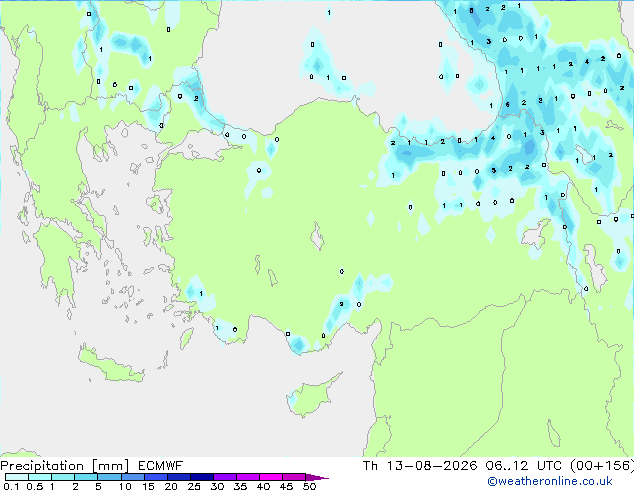Select the 35–40 mm legend swatch
634x490 pixels.
pos(247,477)
